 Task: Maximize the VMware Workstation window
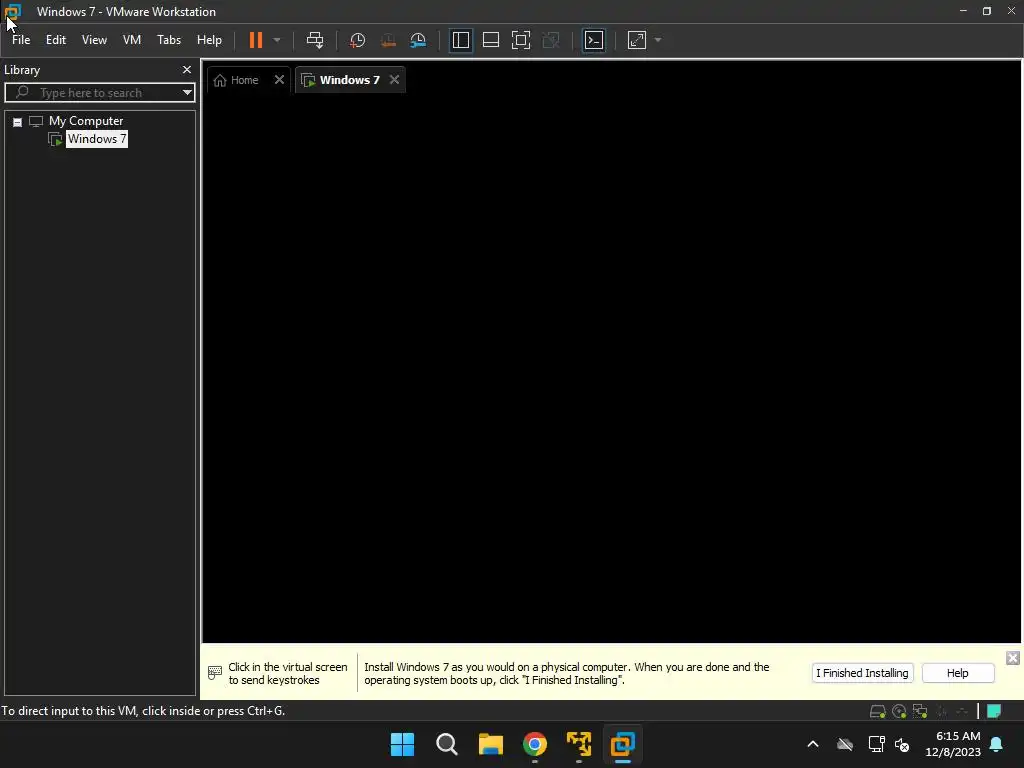pos(987,11)
